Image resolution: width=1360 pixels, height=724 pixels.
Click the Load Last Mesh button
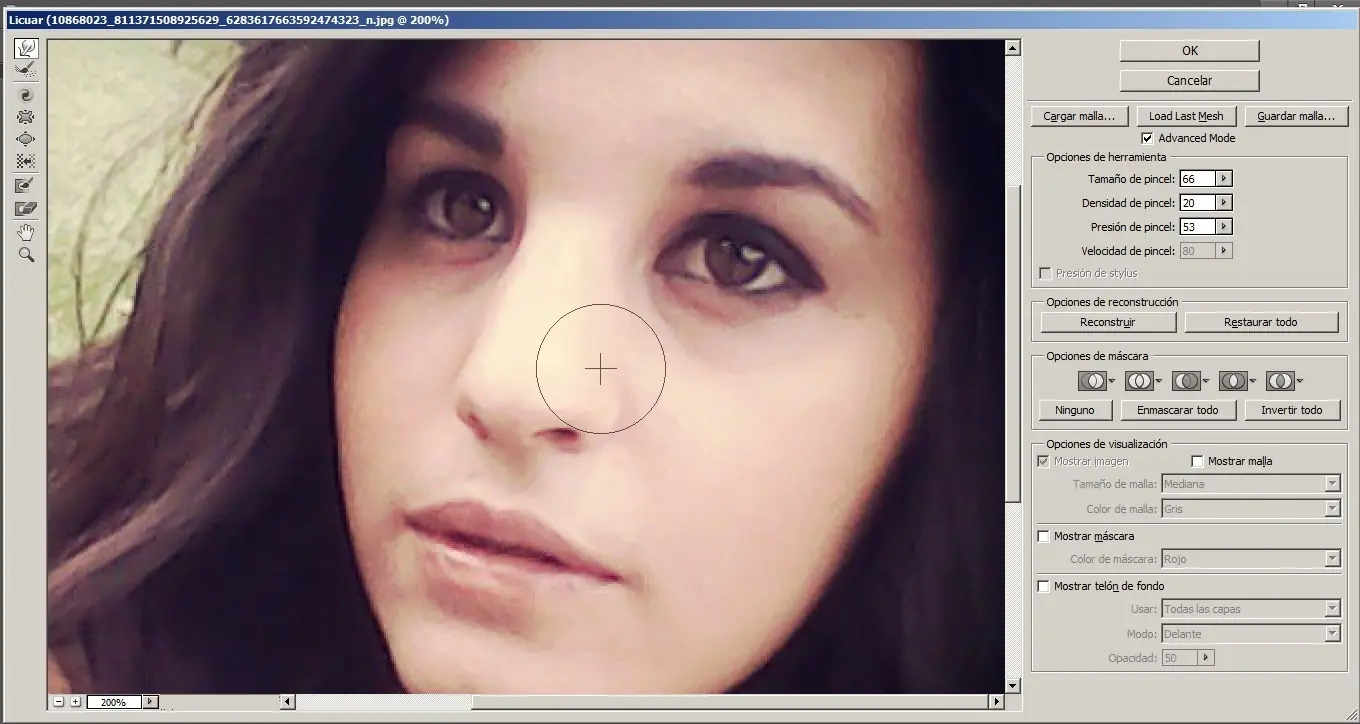tap(1186, 116)
